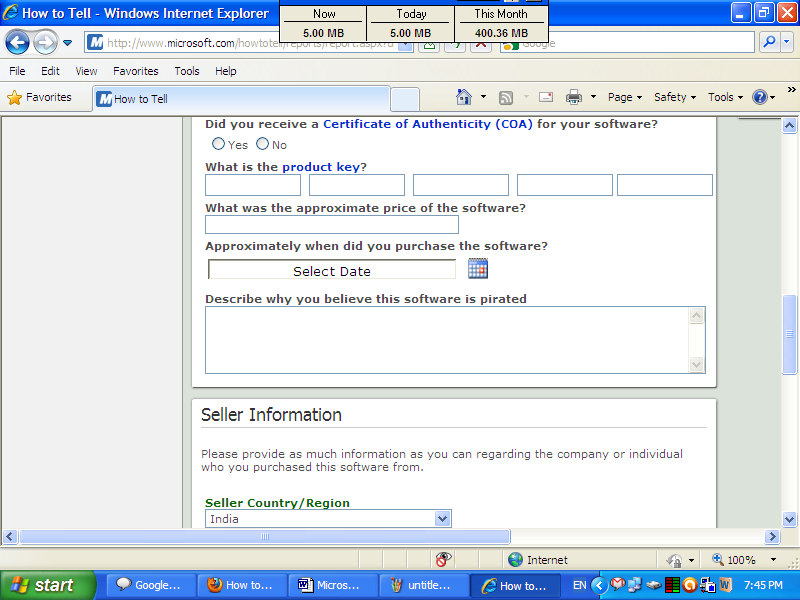Open the Favorites menu

(x=136, y=71)
